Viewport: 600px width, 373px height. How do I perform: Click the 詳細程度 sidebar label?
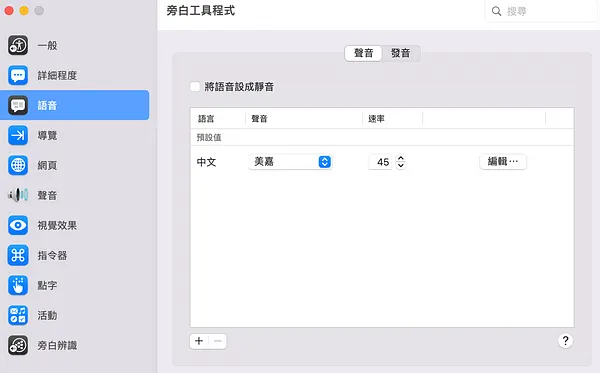pos(57,75)
